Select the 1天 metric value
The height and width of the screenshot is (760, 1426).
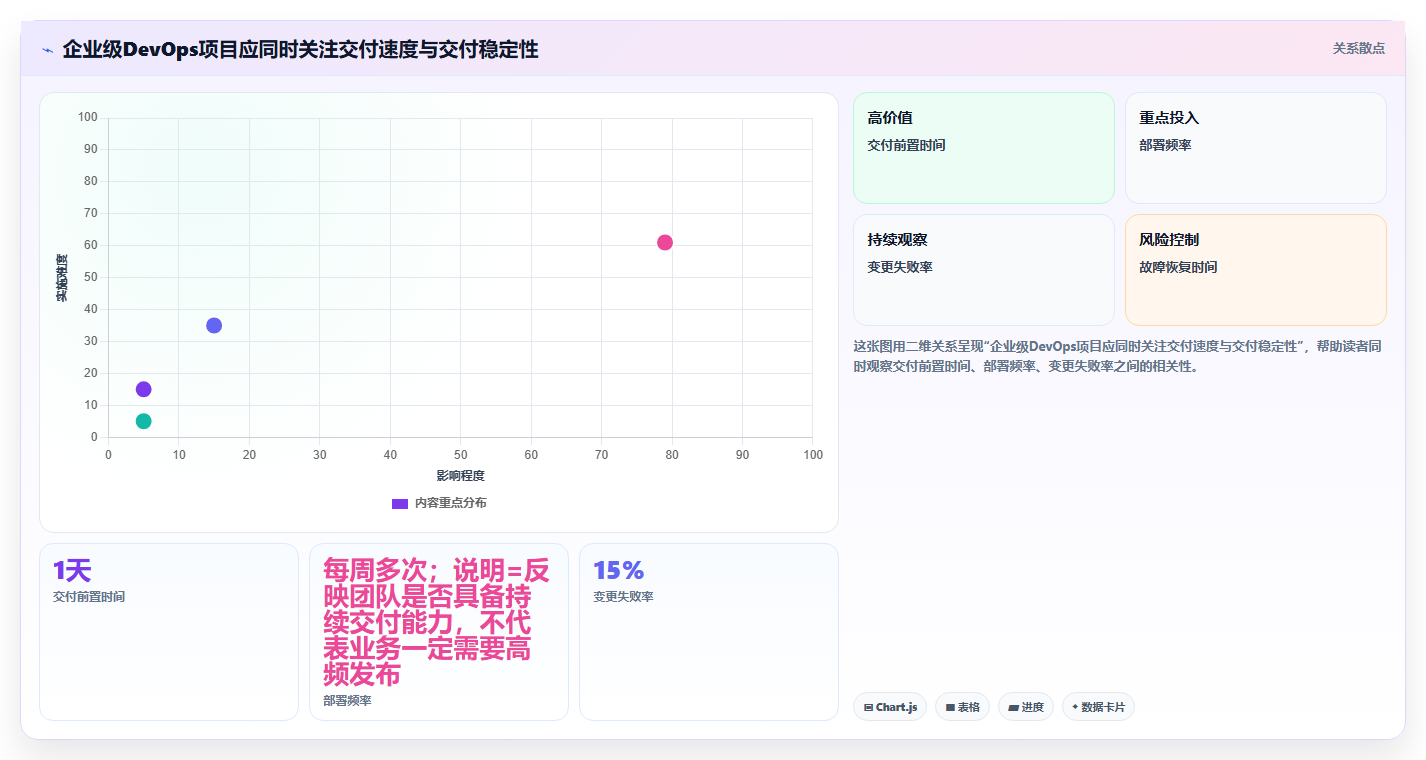[72, 571]
